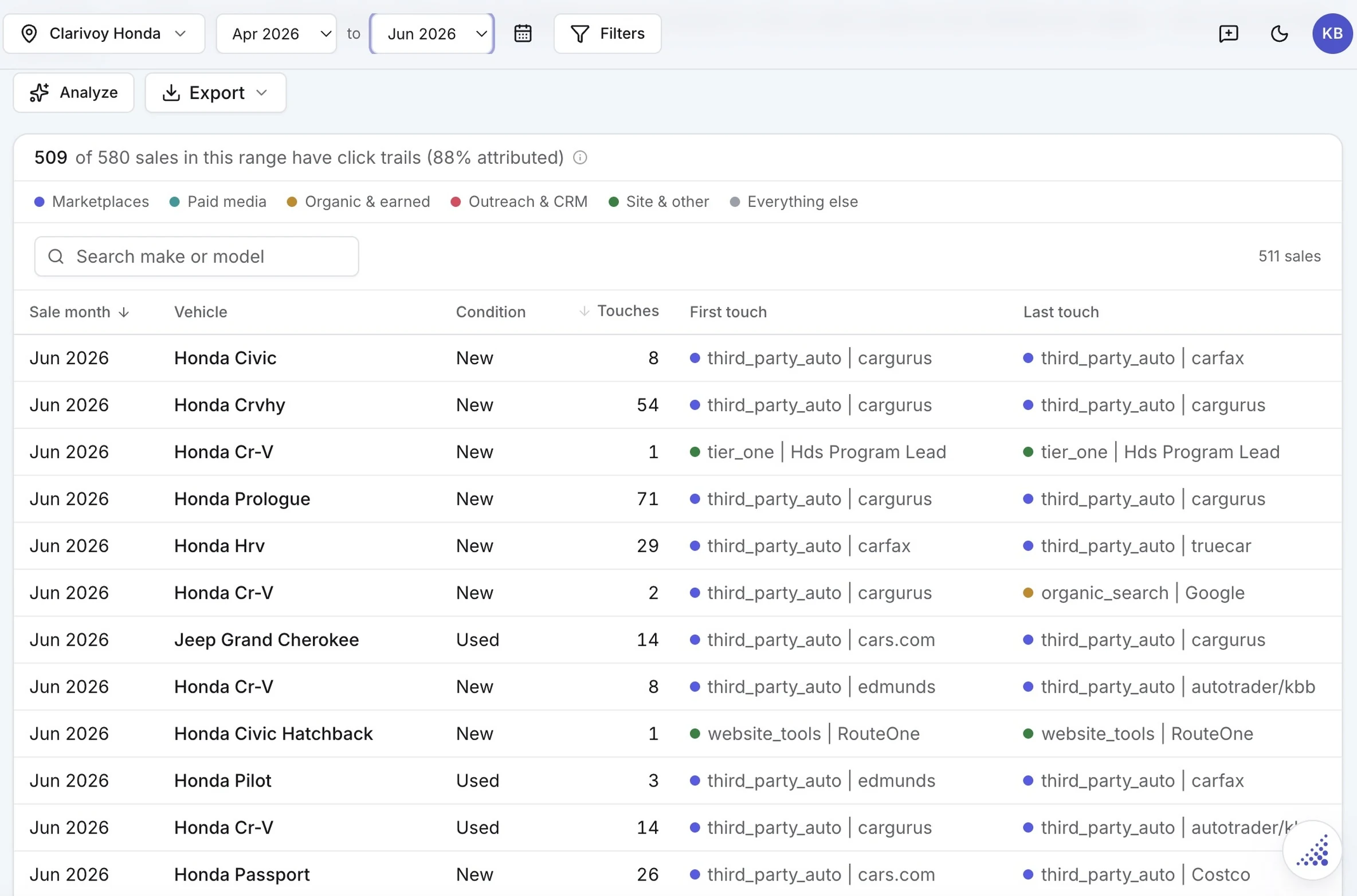
Task: Select the Honda Passport row
Action: point(678,875)
